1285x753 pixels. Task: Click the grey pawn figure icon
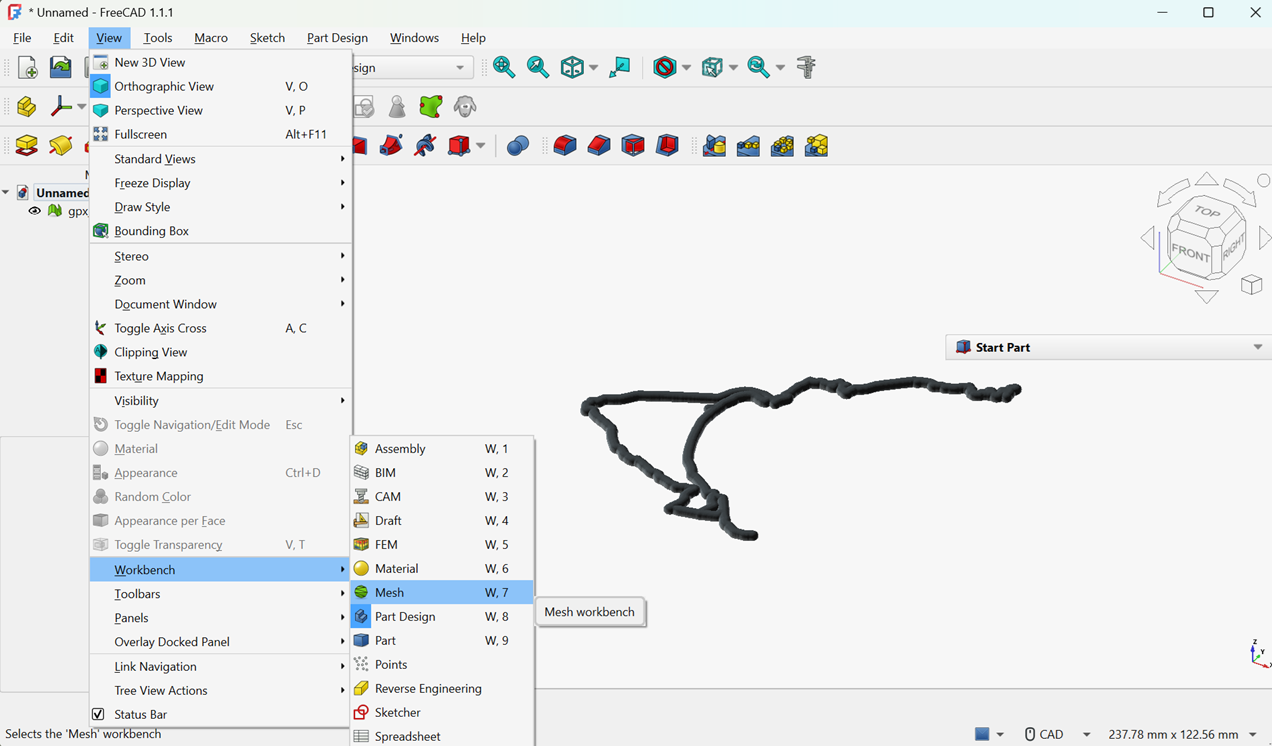point(397,107)
